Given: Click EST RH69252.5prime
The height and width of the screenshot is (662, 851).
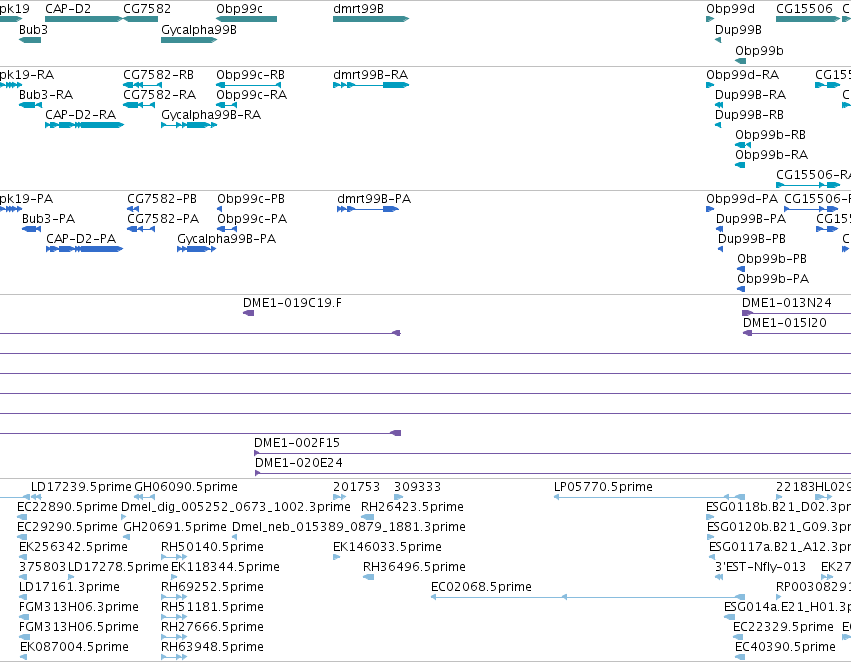Looking at the screenshot, I should click(174, 597).
